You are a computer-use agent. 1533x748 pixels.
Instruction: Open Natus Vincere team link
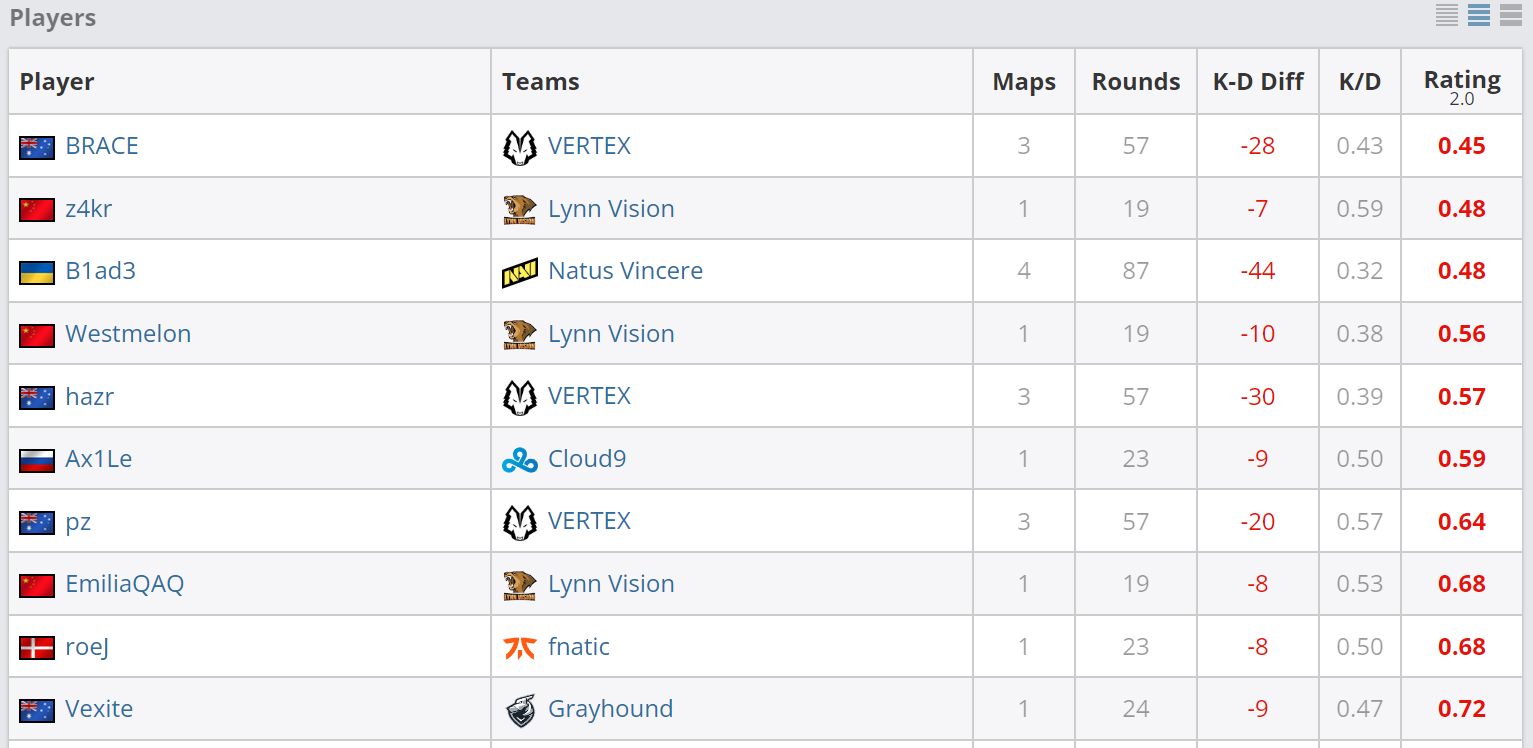click(625, 271)
